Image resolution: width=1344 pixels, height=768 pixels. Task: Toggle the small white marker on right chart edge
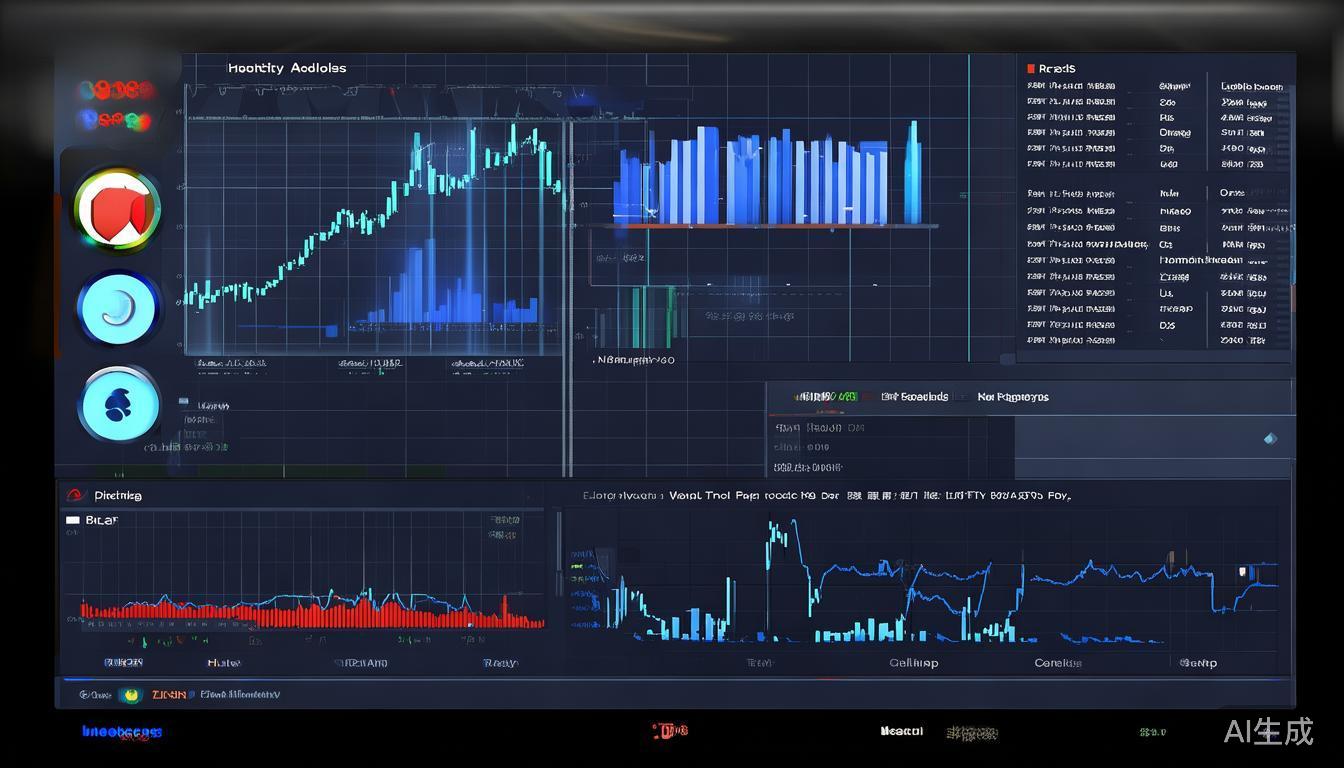pos(1242,571)
